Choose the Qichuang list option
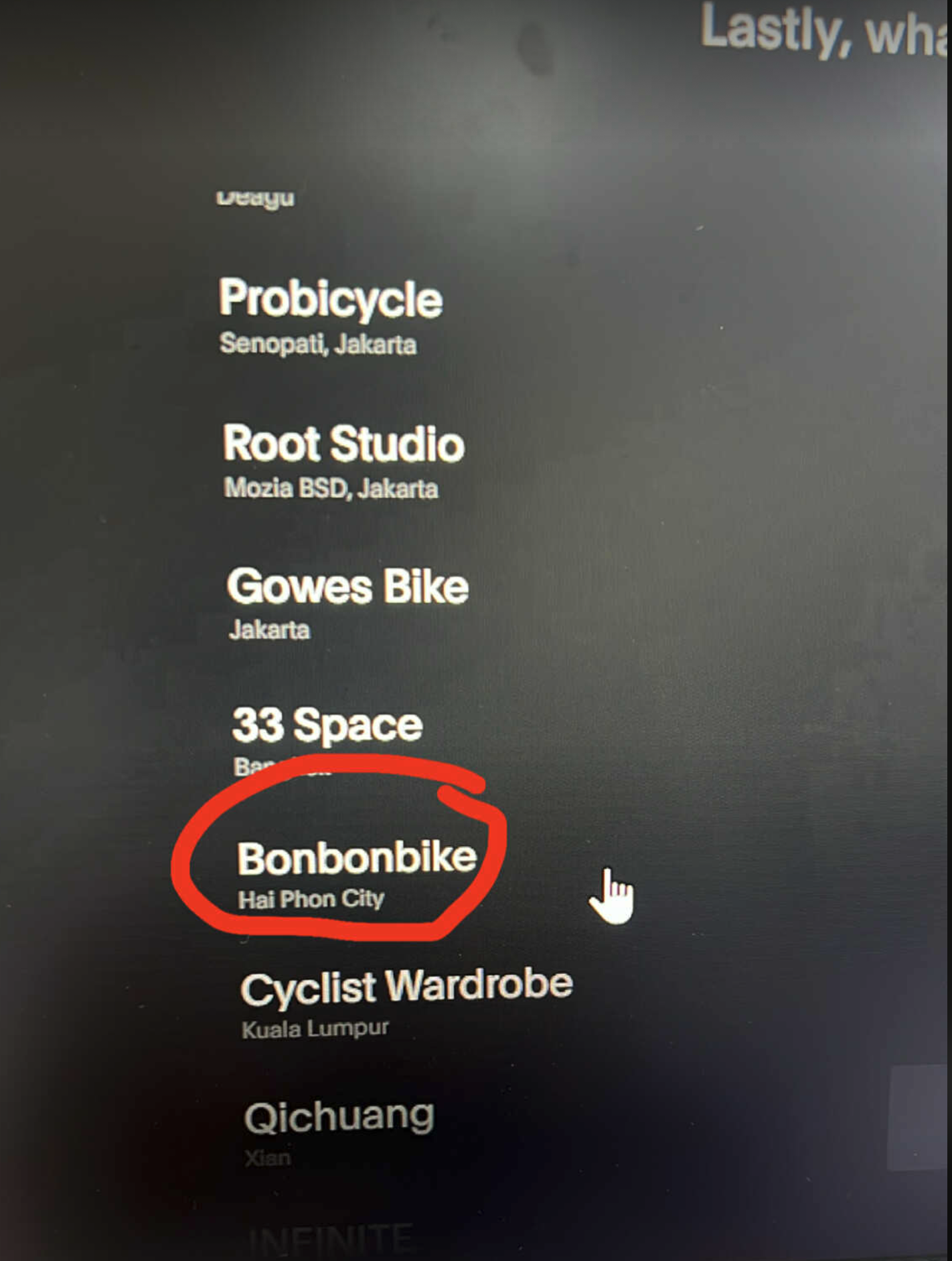This screenshot has width=952, height=1261. pos(339,1117)
